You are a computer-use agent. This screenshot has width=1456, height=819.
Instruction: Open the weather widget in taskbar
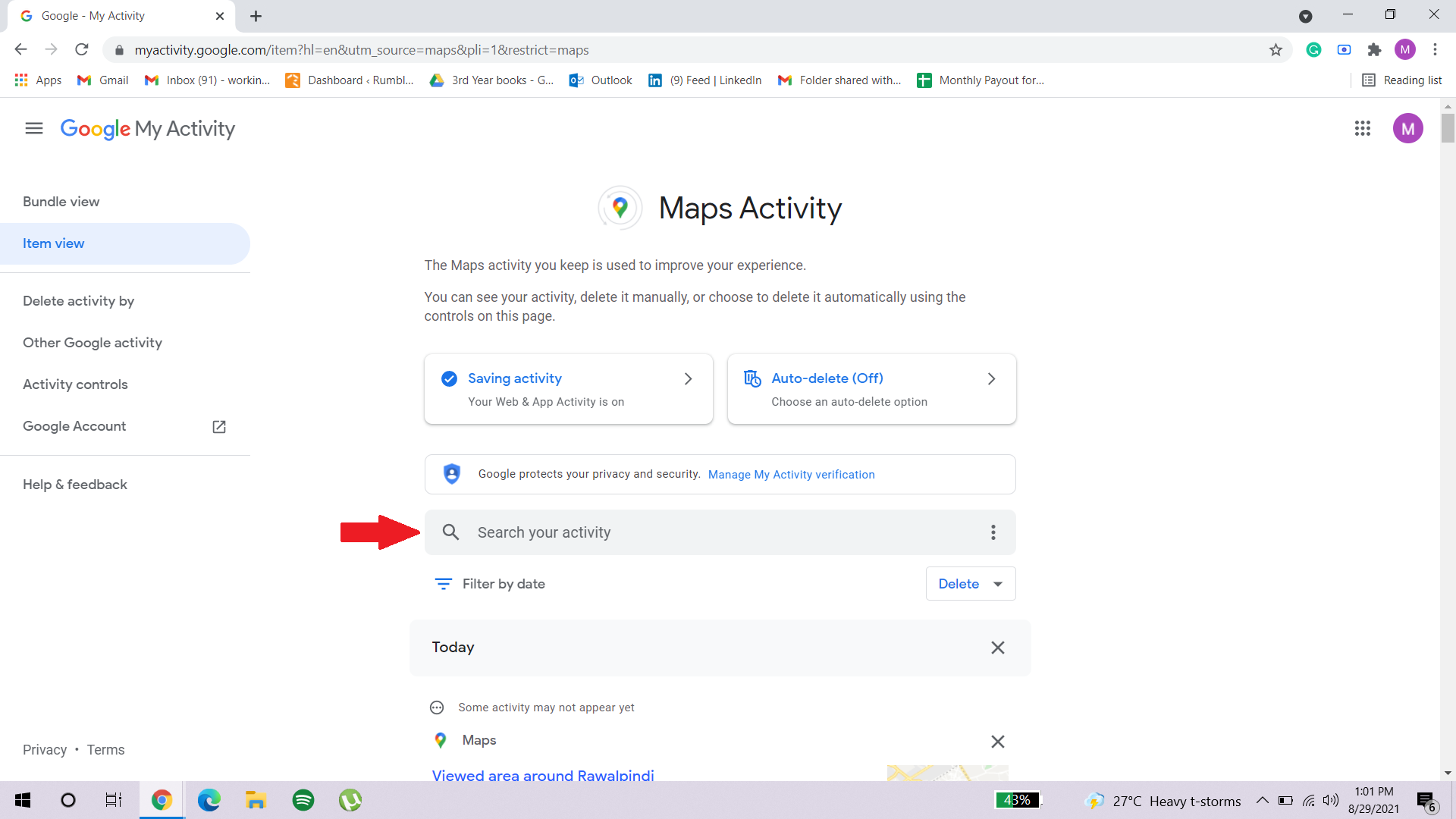pos(1163,801)
